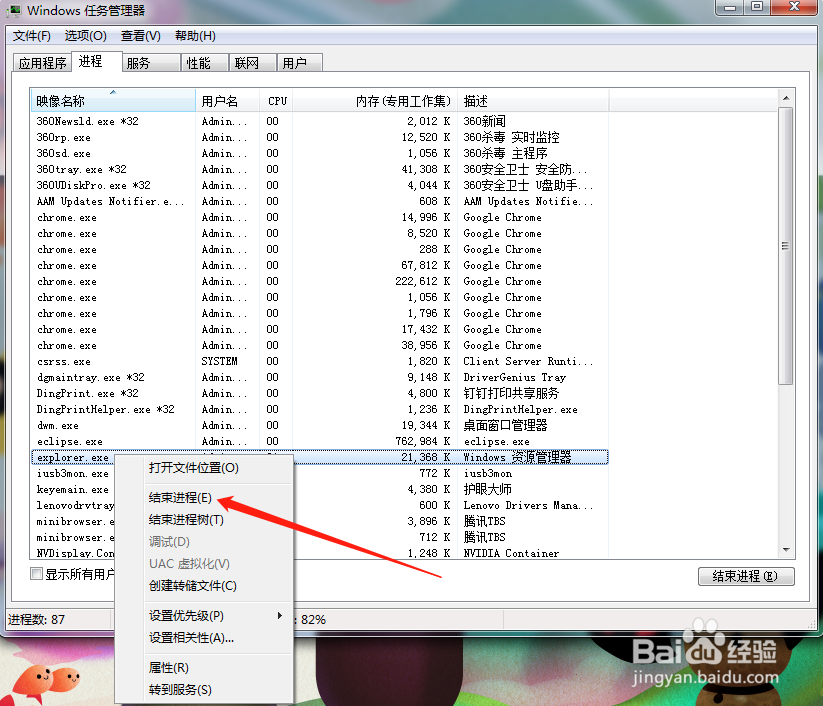Select the DingPrint.exe *32 process row
This screenshot has height=706, width=823.
320,394
